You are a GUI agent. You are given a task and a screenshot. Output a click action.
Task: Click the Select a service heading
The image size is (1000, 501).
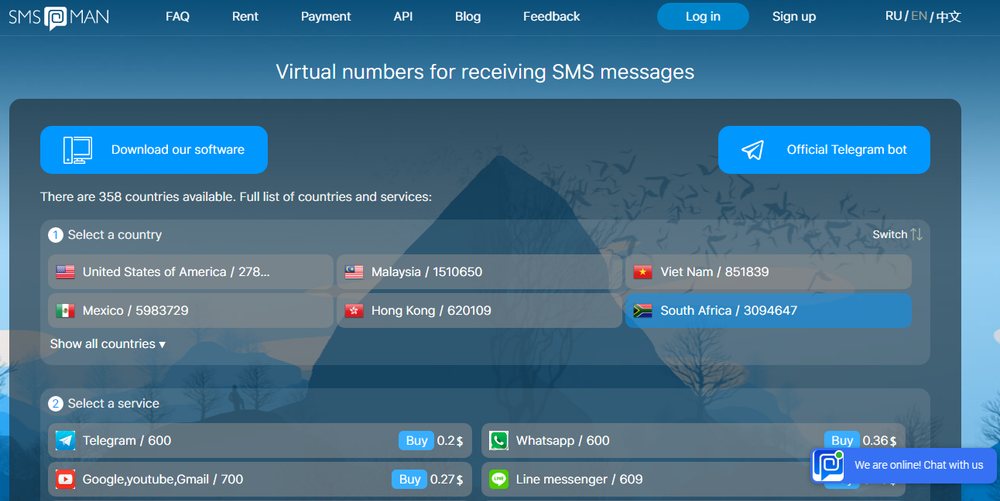point(114,403)
